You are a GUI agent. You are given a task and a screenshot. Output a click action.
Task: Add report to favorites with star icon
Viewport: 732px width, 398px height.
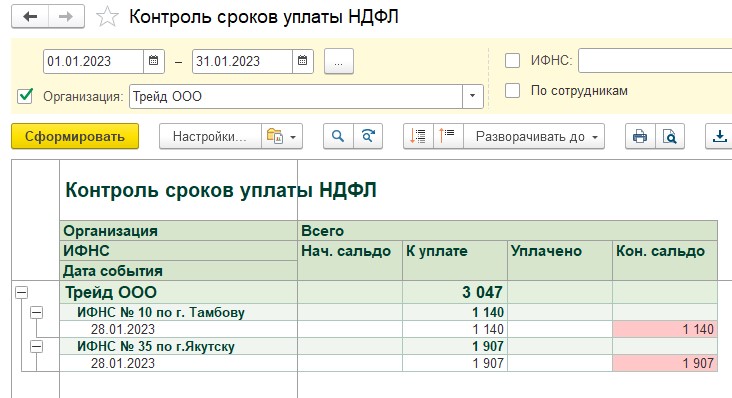(x=107, y=17)
